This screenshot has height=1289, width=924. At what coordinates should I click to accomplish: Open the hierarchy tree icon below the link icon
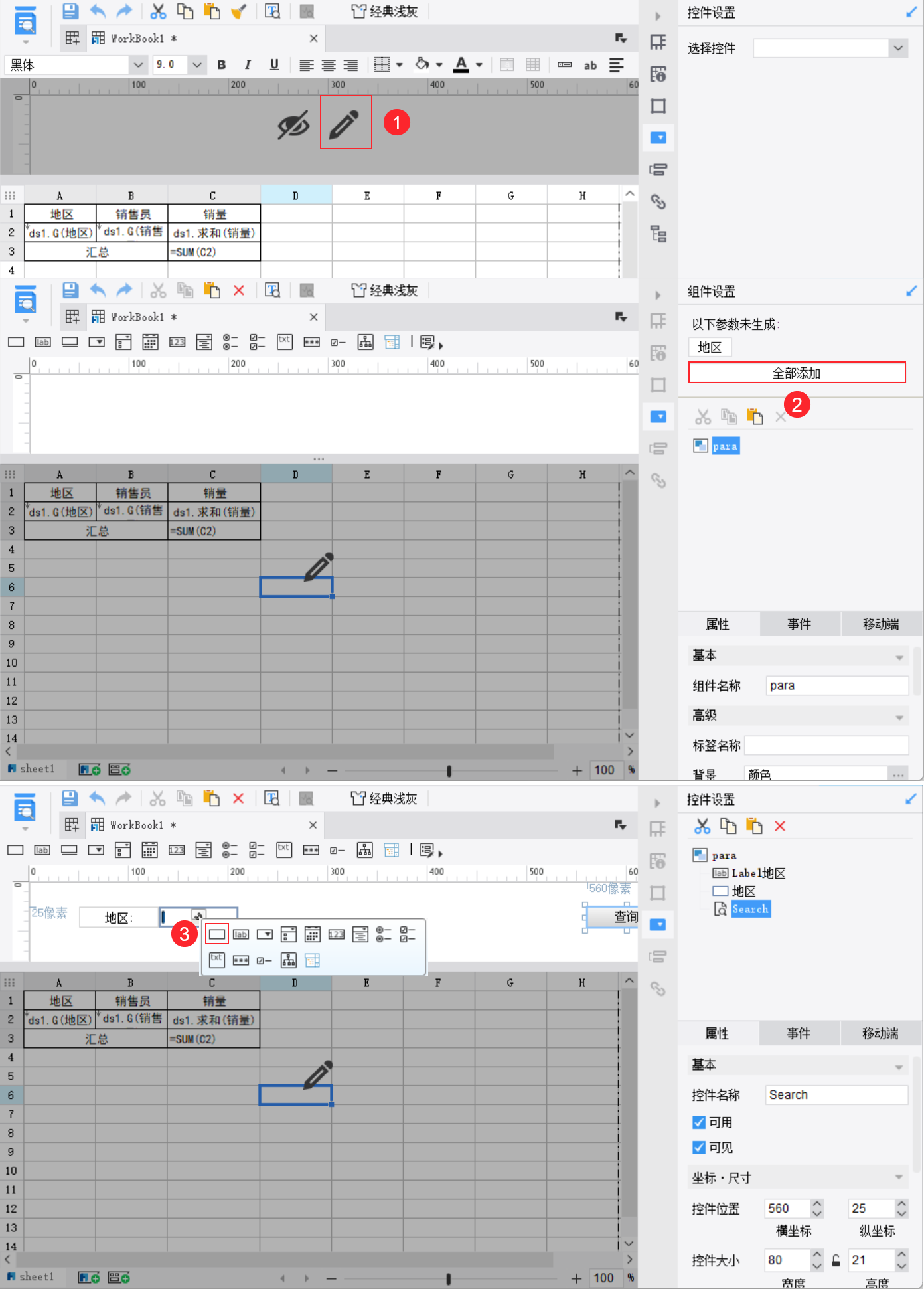pyautogui.click(x=658, y=234)
